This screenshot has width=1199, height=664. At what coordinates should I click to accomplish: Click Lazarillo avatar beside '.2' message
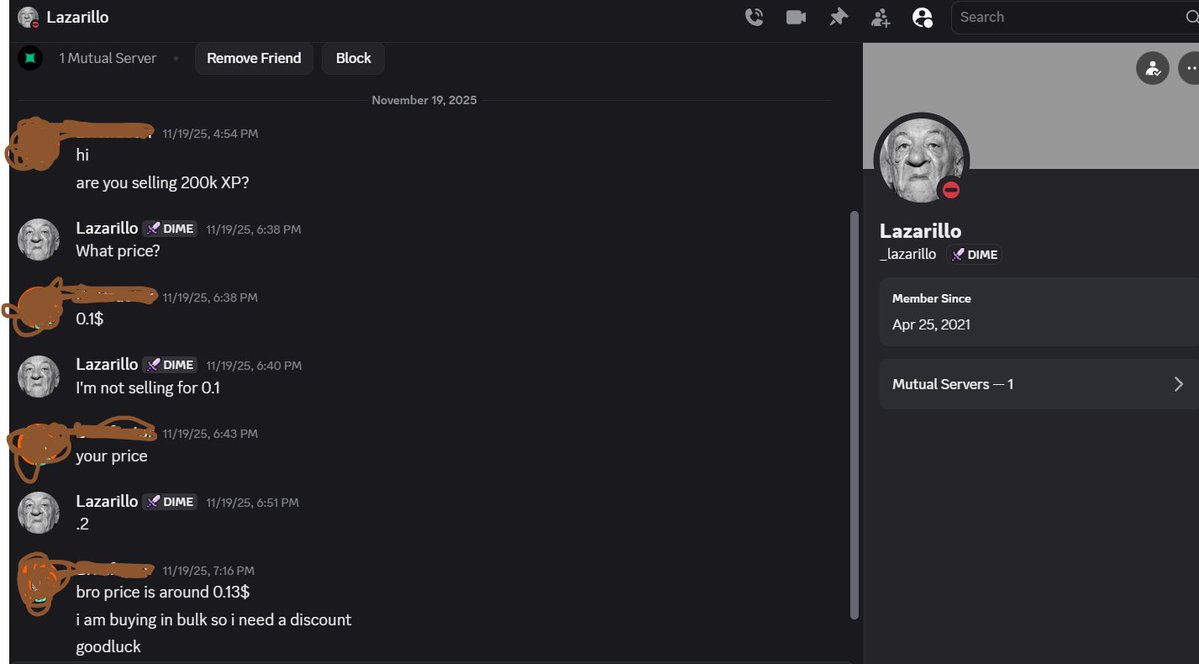38,513
